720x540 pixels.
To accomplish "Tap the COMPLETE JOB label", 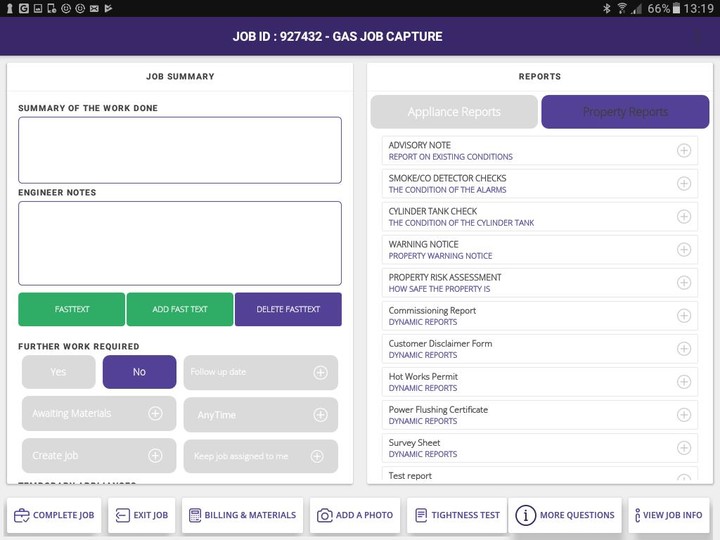I will 63,515.
